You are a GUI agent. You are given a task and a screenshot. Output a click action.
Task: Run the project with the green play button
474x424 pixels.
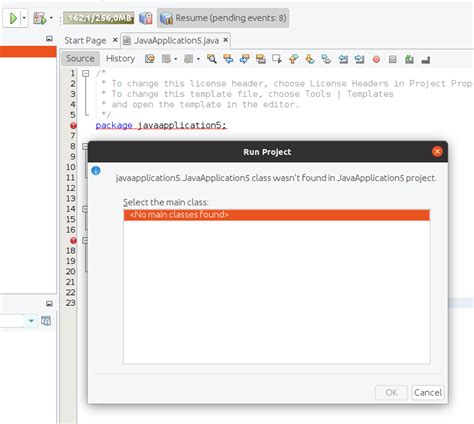pyautogui.click(x=13, y=18)
